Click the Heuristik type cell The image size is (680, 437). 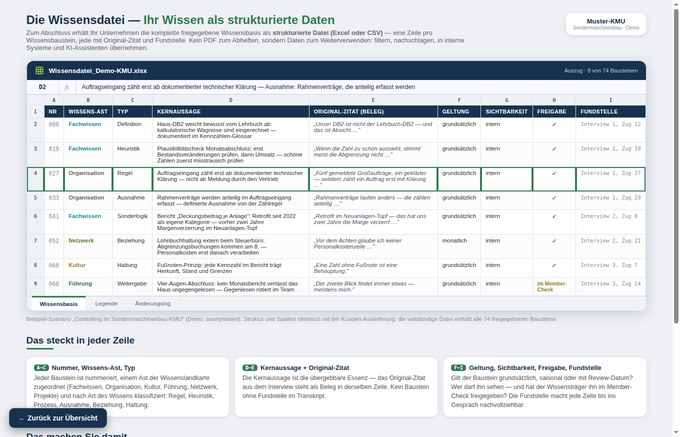pyautogui.click(x=132, y=155)
